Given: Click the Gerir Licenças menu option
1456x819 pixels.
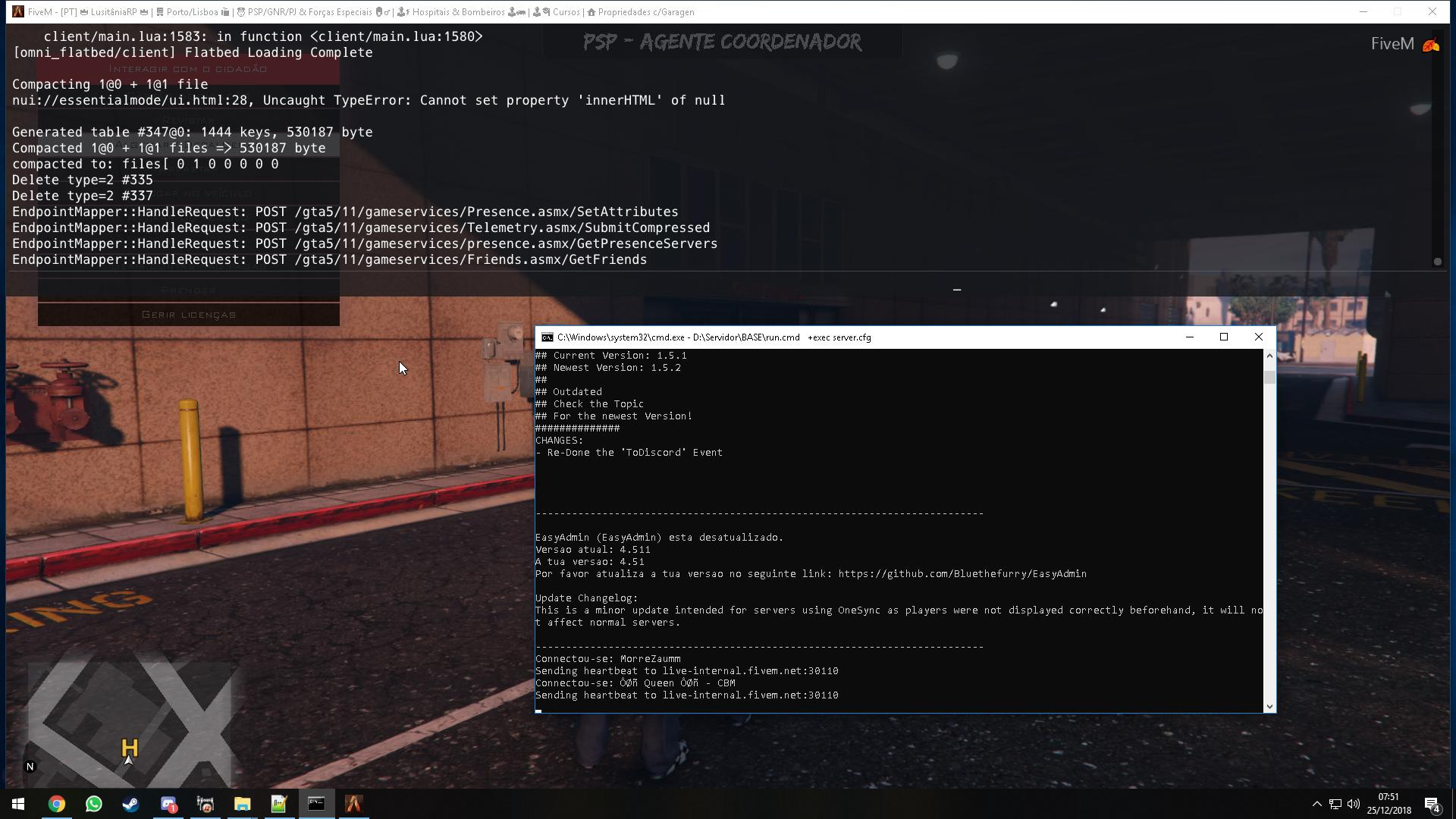Looking at the screenshot, I should pyautogui.click(x=189, y=315).
